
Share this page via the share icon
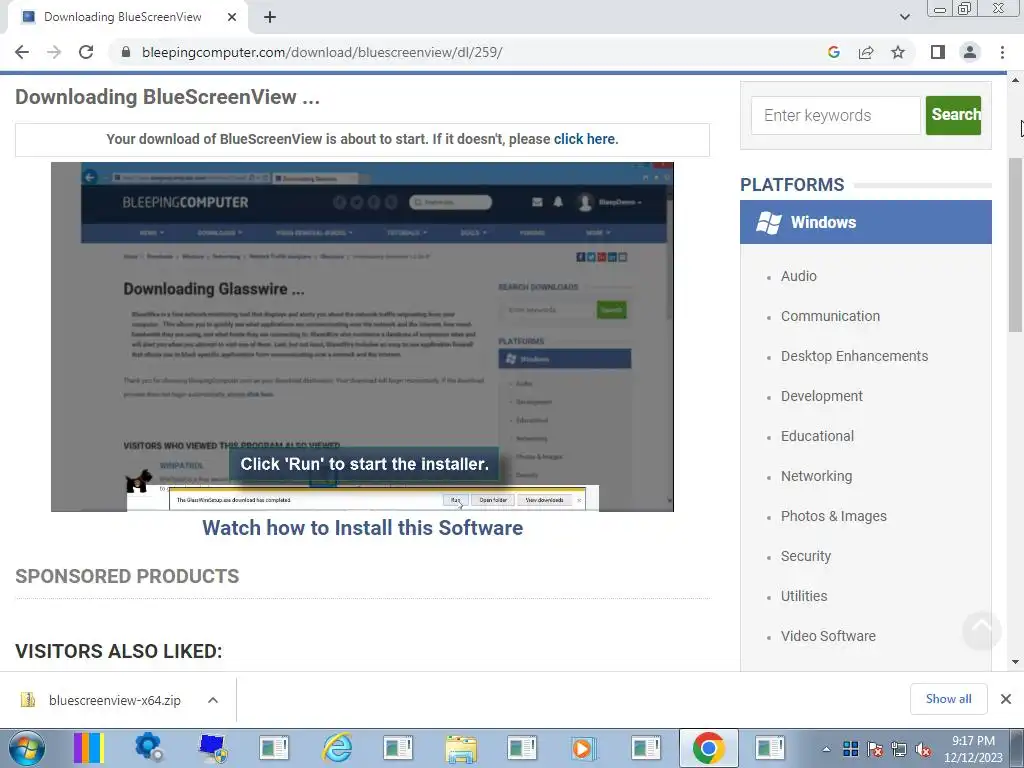click(866, 52)
